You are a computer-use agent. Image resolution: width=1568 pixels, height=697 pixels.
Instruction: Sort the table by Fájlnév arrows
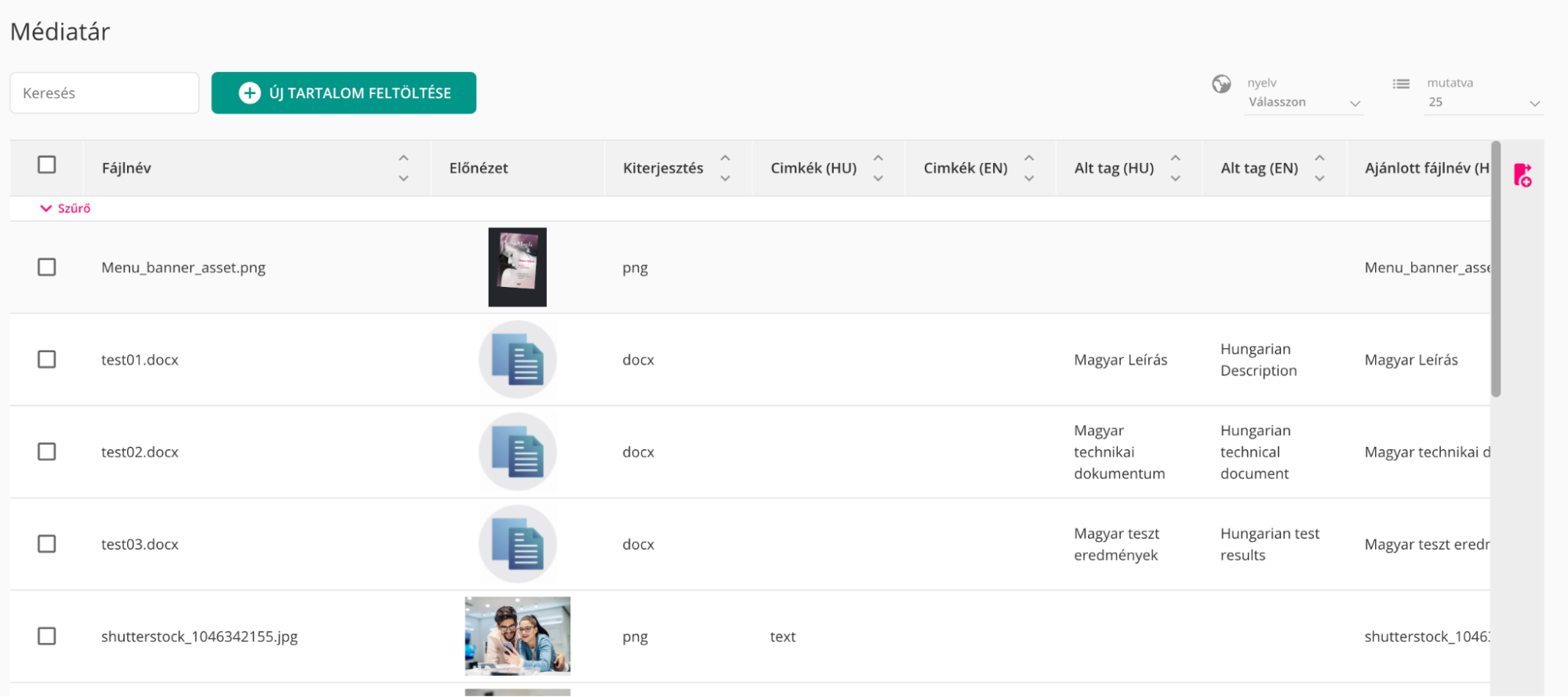pyautogui.click(x=403, y=168)
